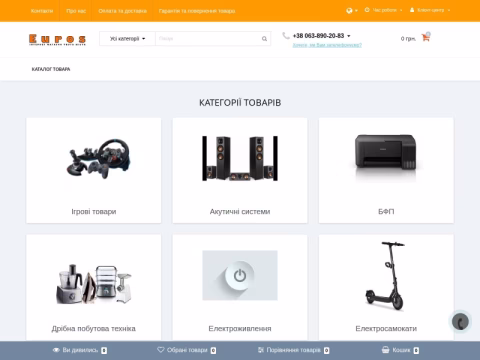Open the 'Контакти' menu item
The image size is (480, 360).
coord(42,11)
